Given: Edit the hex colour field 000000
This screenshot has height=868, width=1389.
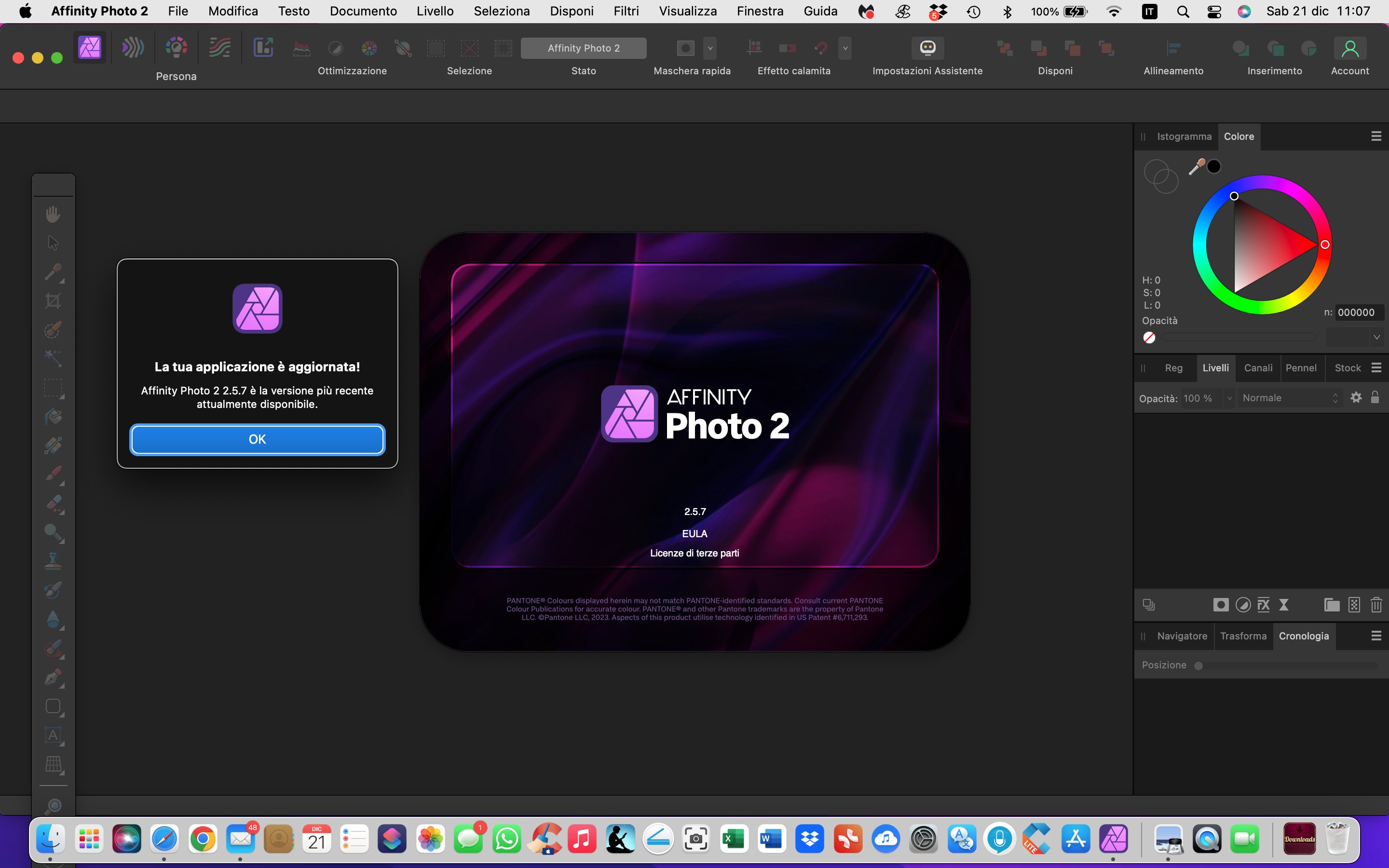Looking at the screenshot, I should click(x=1359, y=312).
